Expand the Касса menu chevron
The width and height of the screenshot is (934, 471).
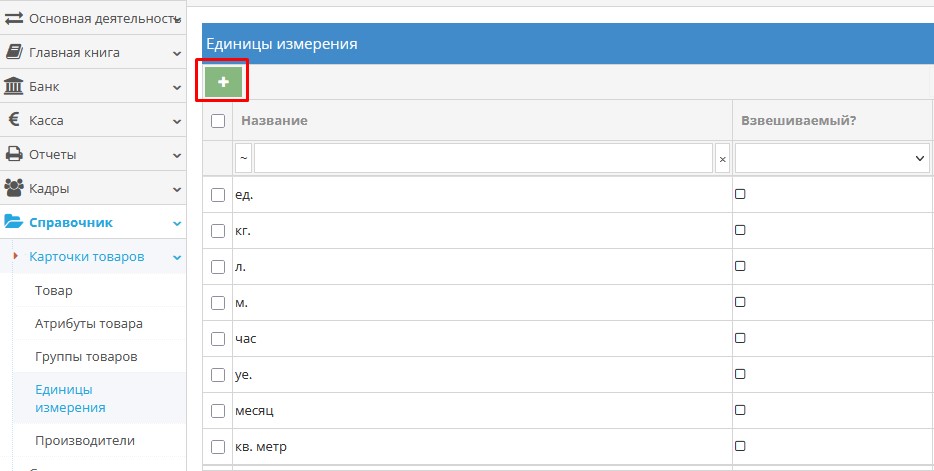point(177,121)
